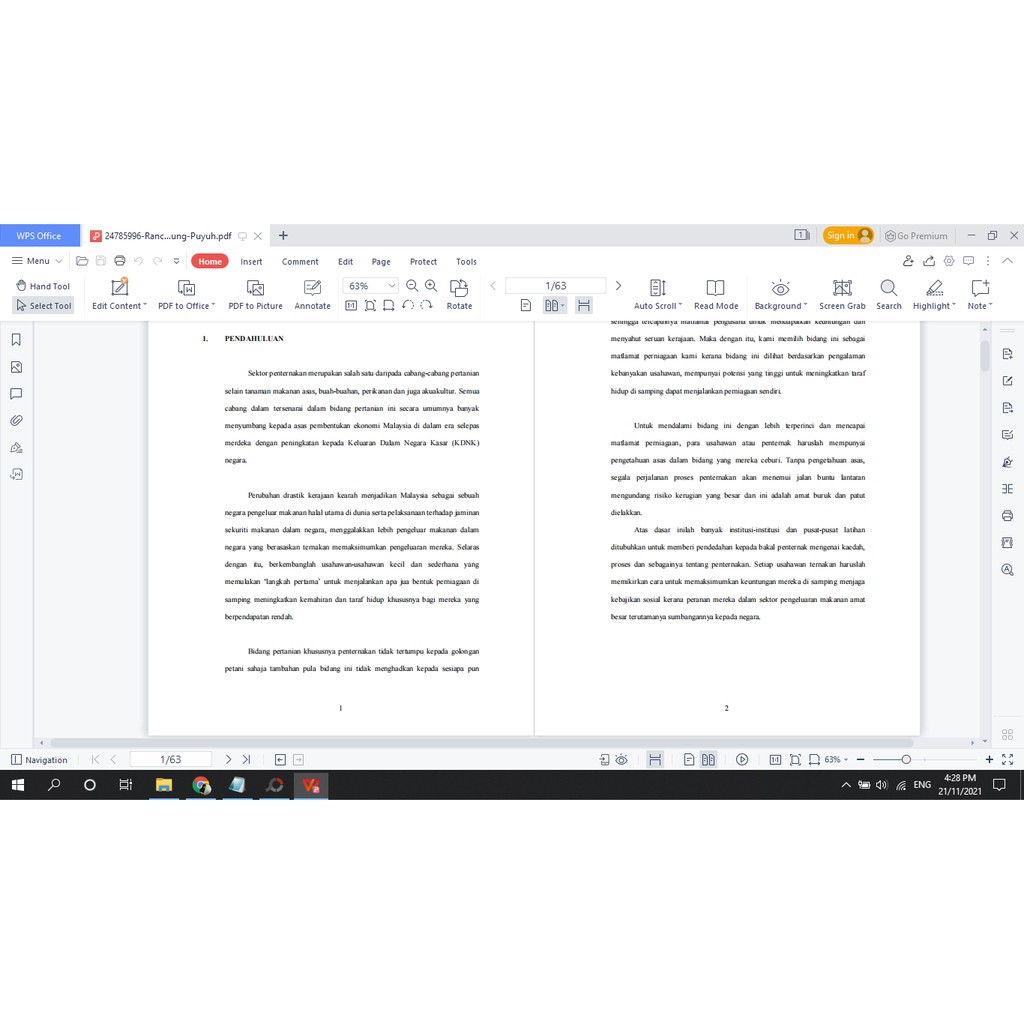Activate the Hand Tool

43,286
